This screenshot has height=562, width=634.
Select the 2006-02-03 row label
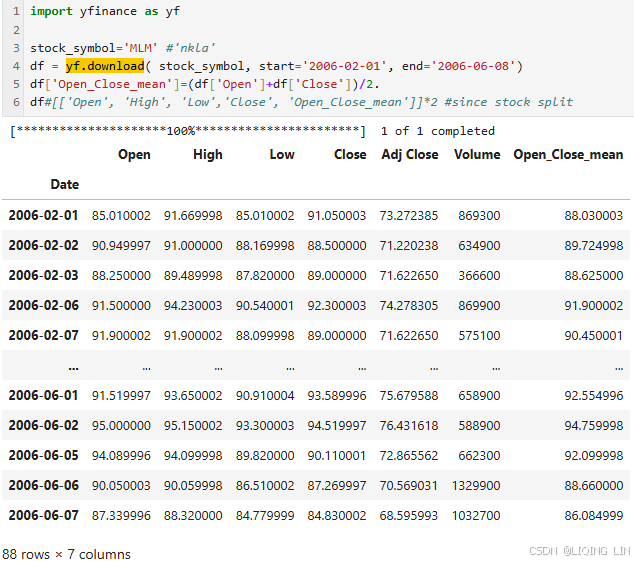pyautogui.click(x=43, y=275)
